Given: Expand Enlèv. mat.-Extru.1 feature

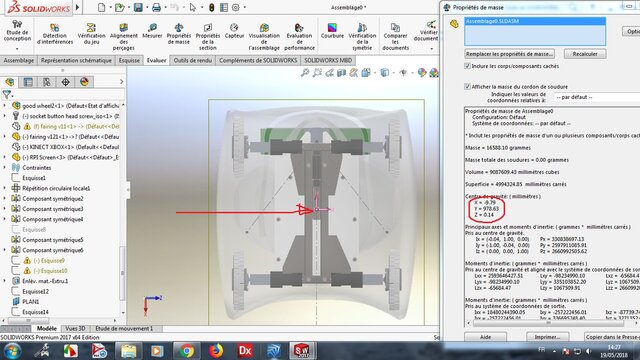Looking at the screenshot, I should [x=5, y=281].
